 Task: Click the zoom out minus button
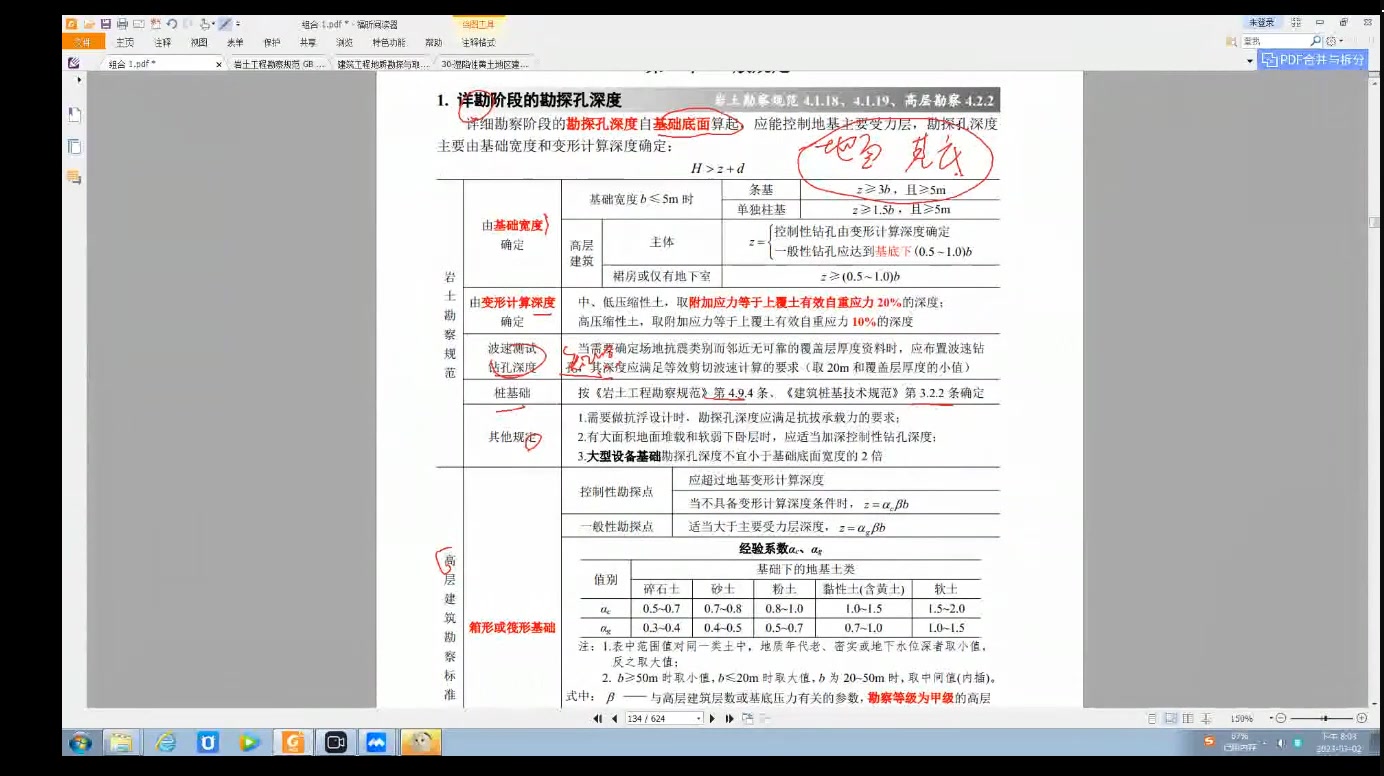click(x=1281, y=718)
